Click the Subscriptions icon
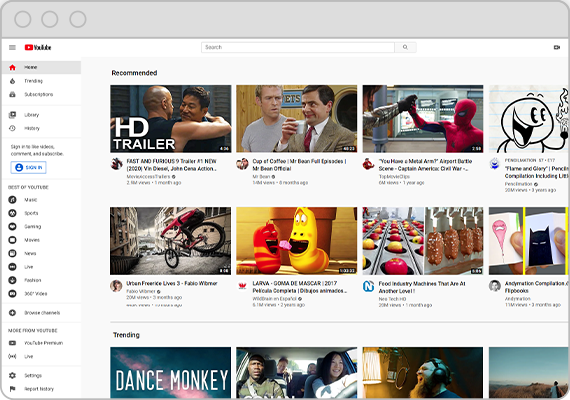570x400 pixels. [12, 94]
